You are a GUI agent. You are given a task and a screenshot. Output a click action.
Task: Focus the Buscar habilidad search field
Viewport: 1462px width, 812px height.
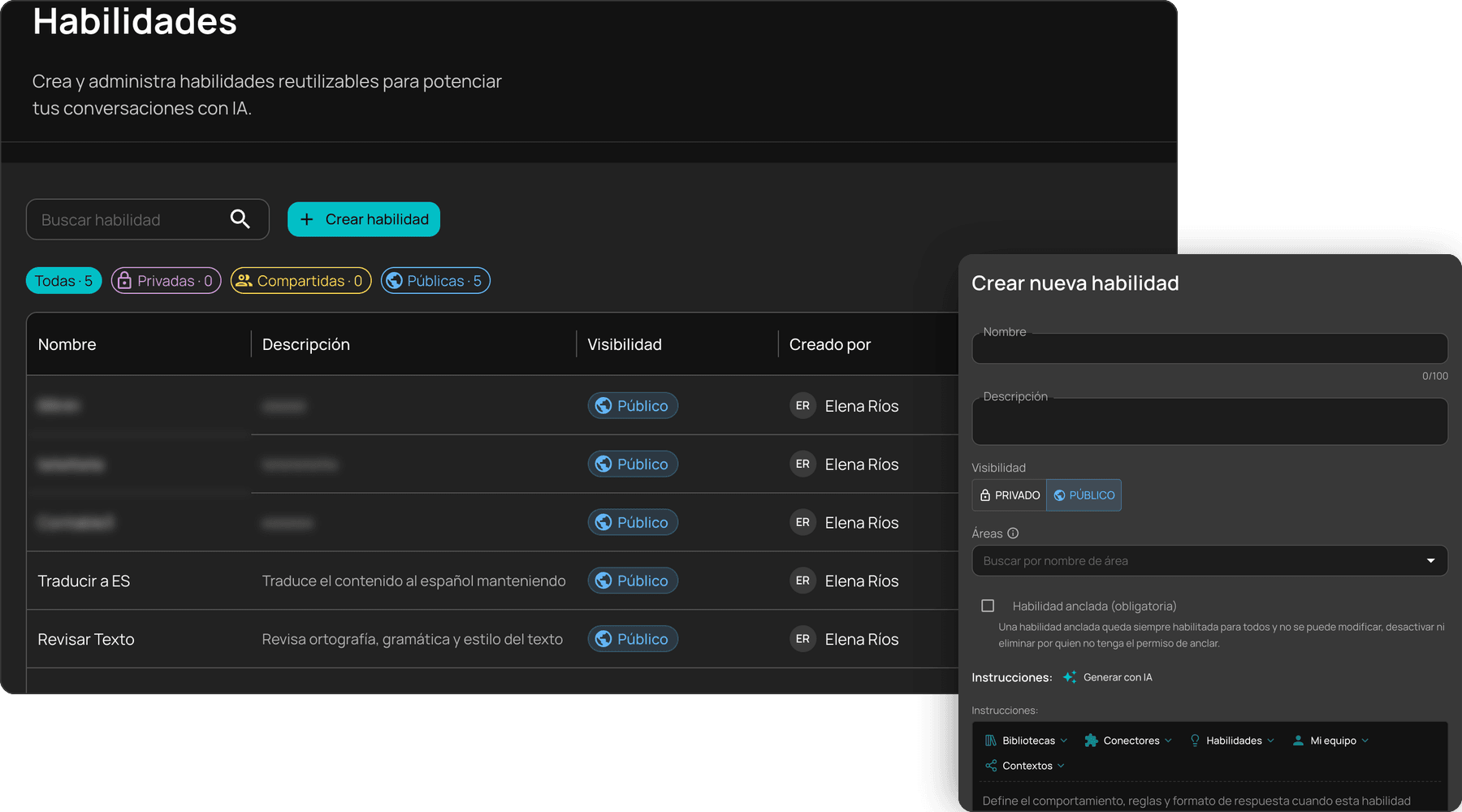click(x=148, y=219)
